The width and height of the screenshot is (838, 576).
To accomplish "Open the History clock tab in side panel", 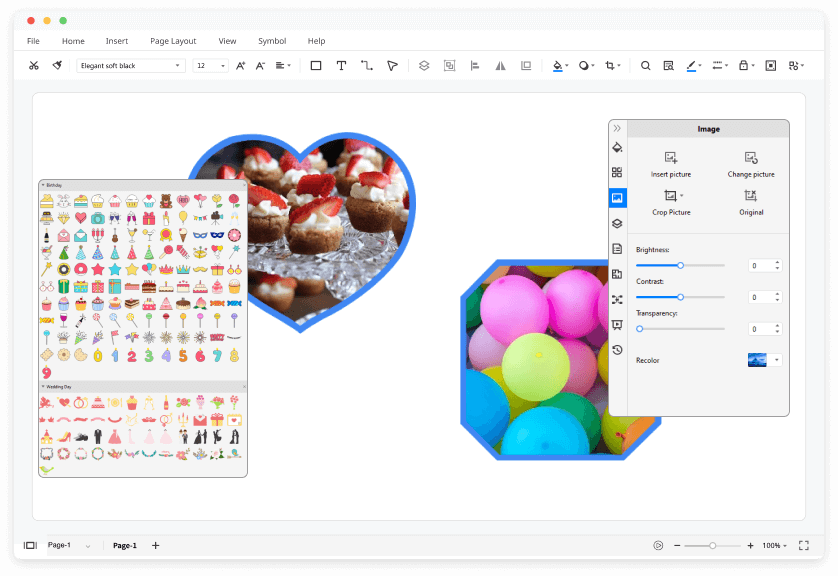I will pos(617,350).
